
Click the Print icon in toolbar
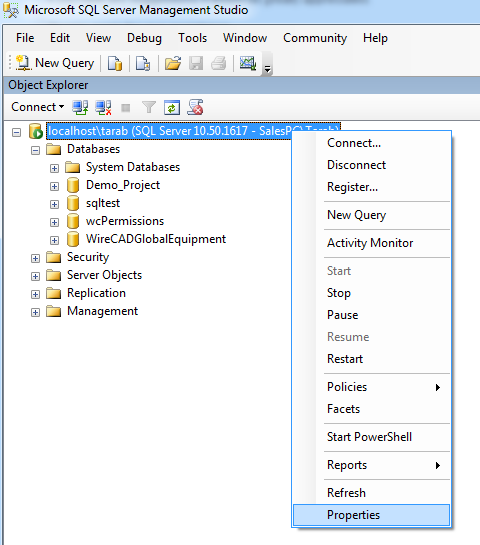tap(219, 63)
